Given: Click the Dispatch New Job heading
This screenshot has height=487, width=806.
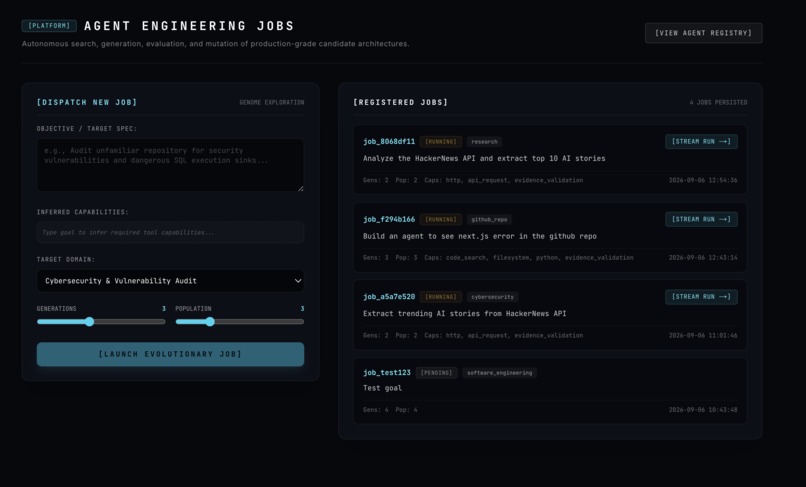Looking at the screenshot, I should pos(87,102).
